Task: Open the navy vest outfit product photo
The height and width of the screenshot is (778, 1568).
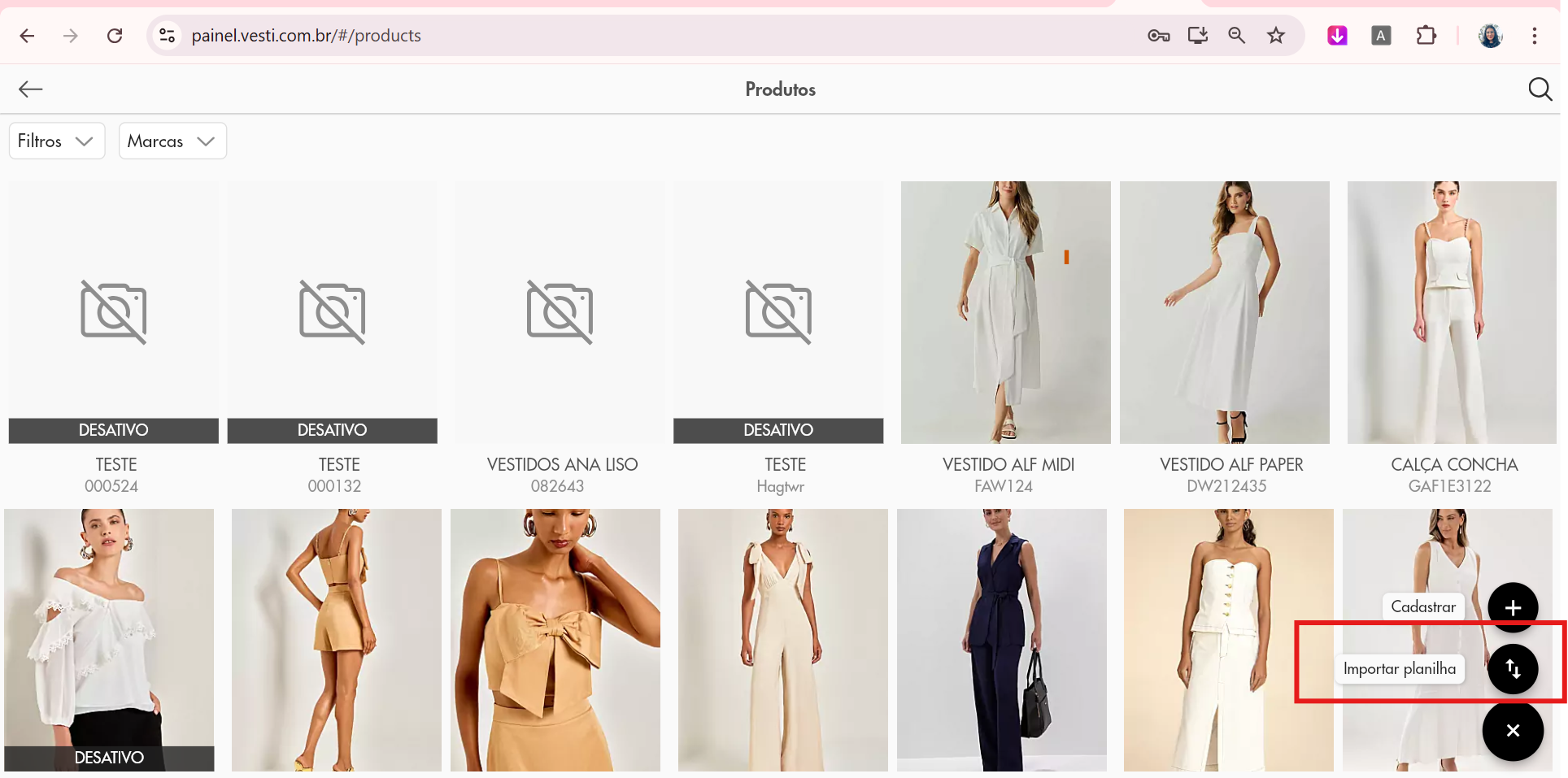Action: pyautogui.click(x=1002, y=640)
